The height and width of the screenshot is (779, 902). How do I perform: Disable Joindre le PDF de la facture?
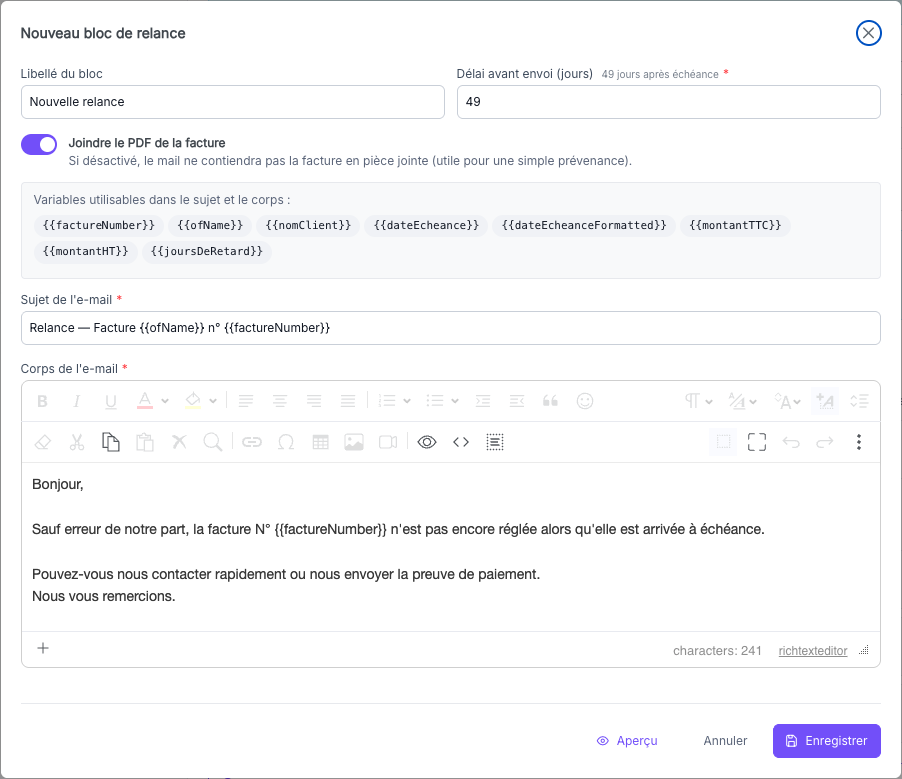(39, 144)
